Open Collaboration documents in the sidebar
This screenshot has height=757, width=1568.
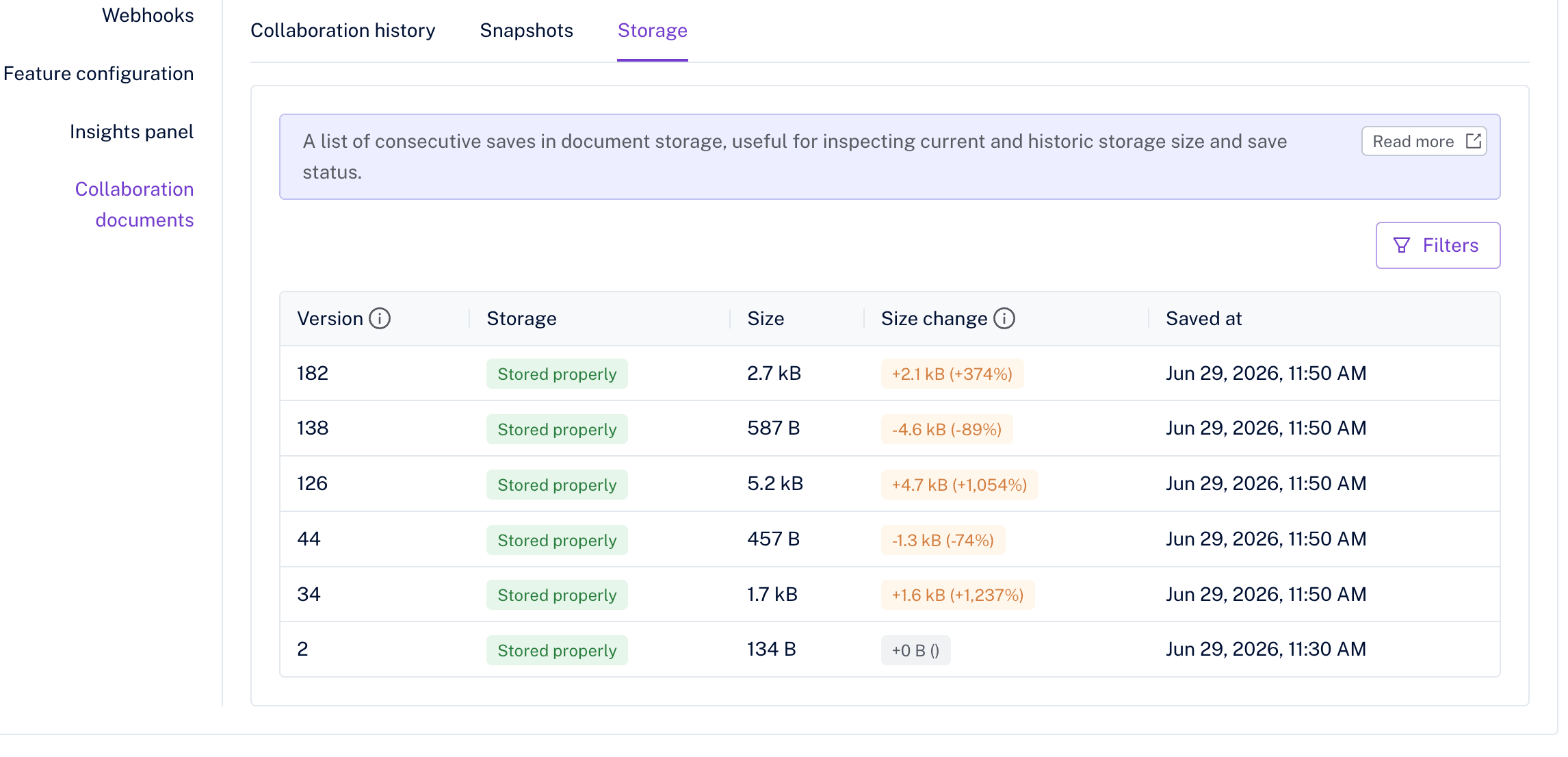click(x=134, y=205)
